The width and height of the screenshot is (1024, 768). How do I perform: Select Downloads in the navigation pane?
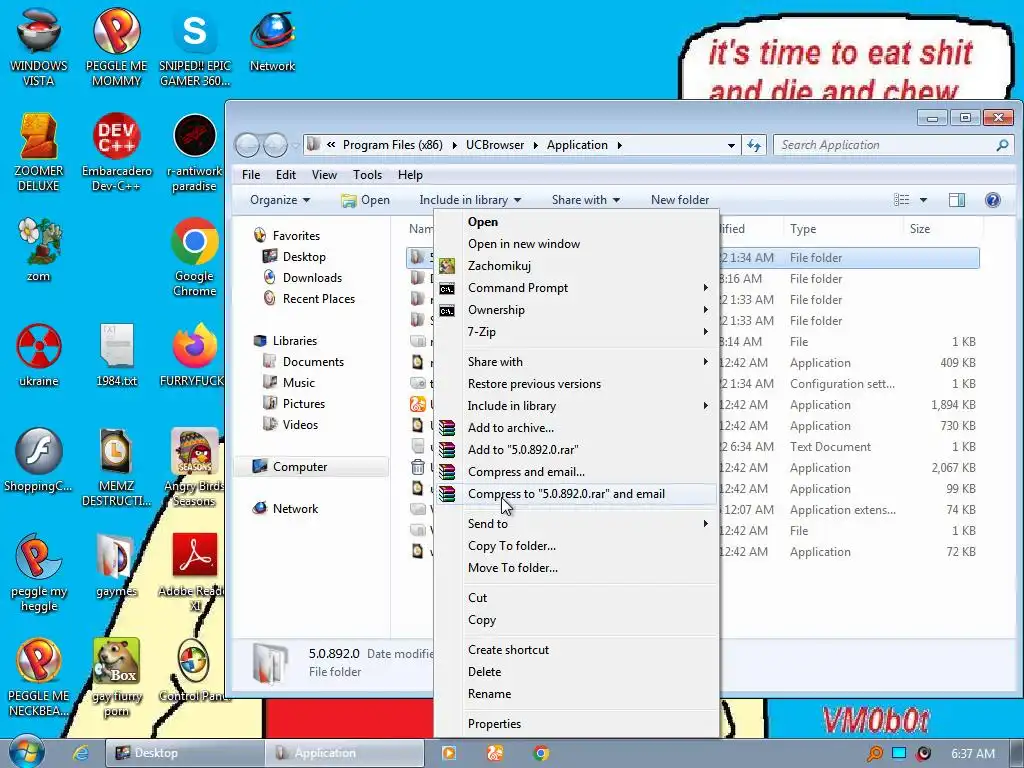click(x=312, y=278)
